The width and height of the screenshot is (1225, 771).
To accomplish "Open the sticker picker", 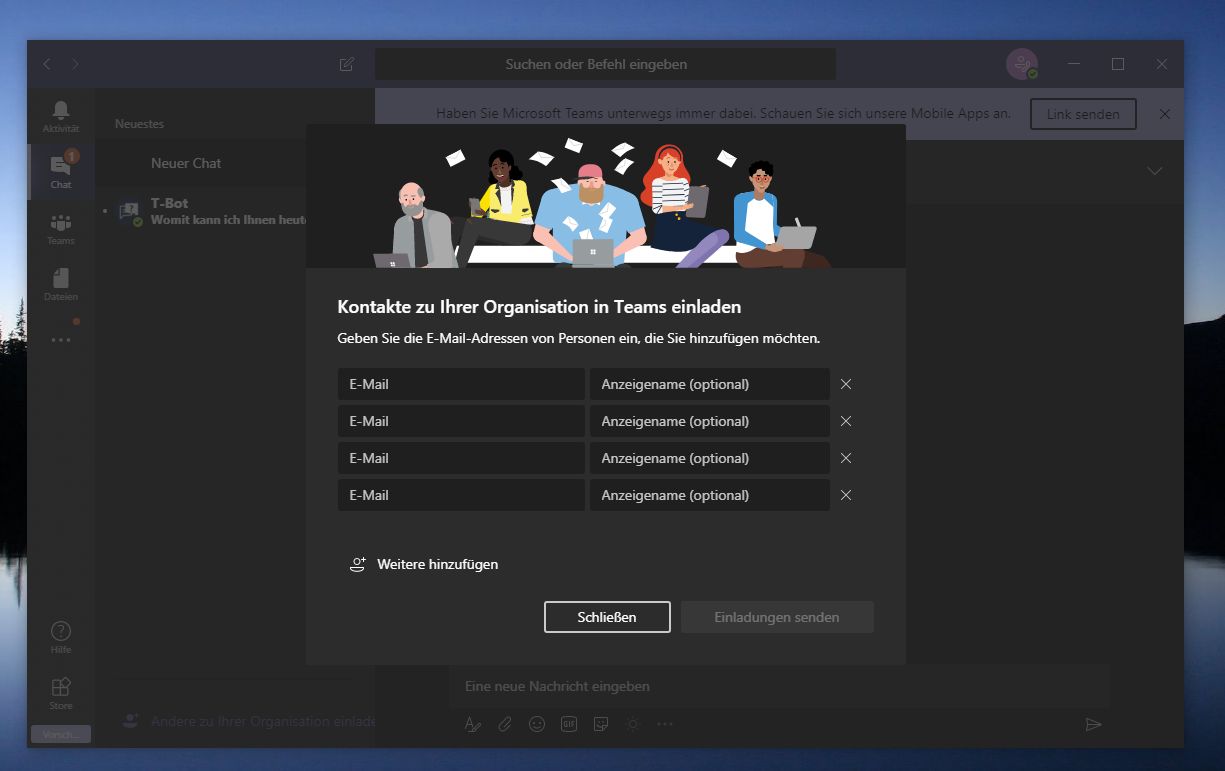I will click(x=601, y=724).
